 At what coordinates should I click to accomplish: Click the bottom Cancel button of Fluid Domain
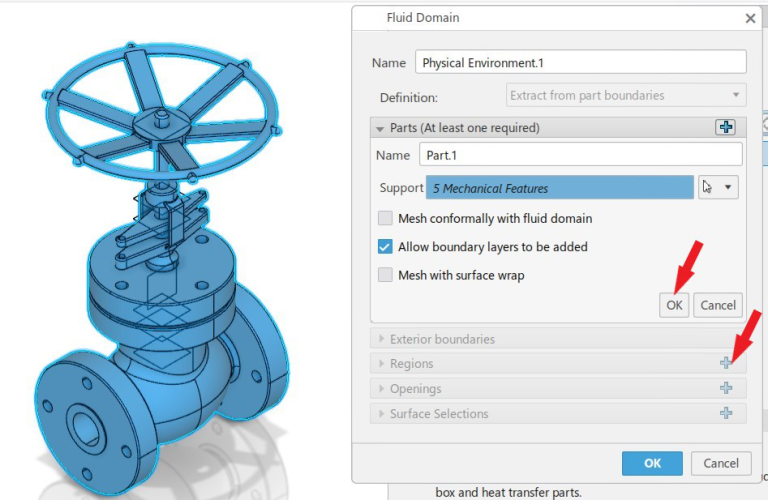pyautogui.click(x=721, y=463)
